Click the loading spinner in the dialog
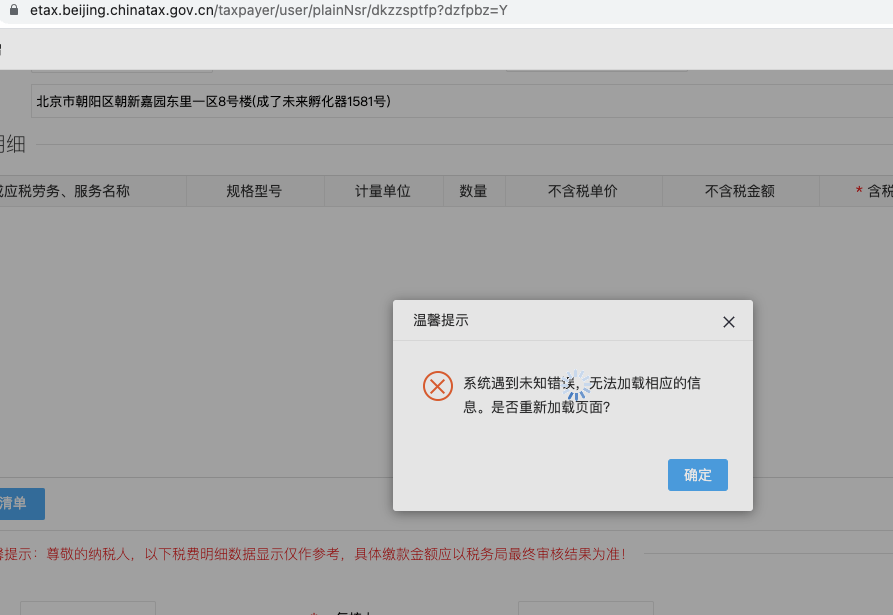This screenshot has height=615, width=893. click(x=576, y=385)
